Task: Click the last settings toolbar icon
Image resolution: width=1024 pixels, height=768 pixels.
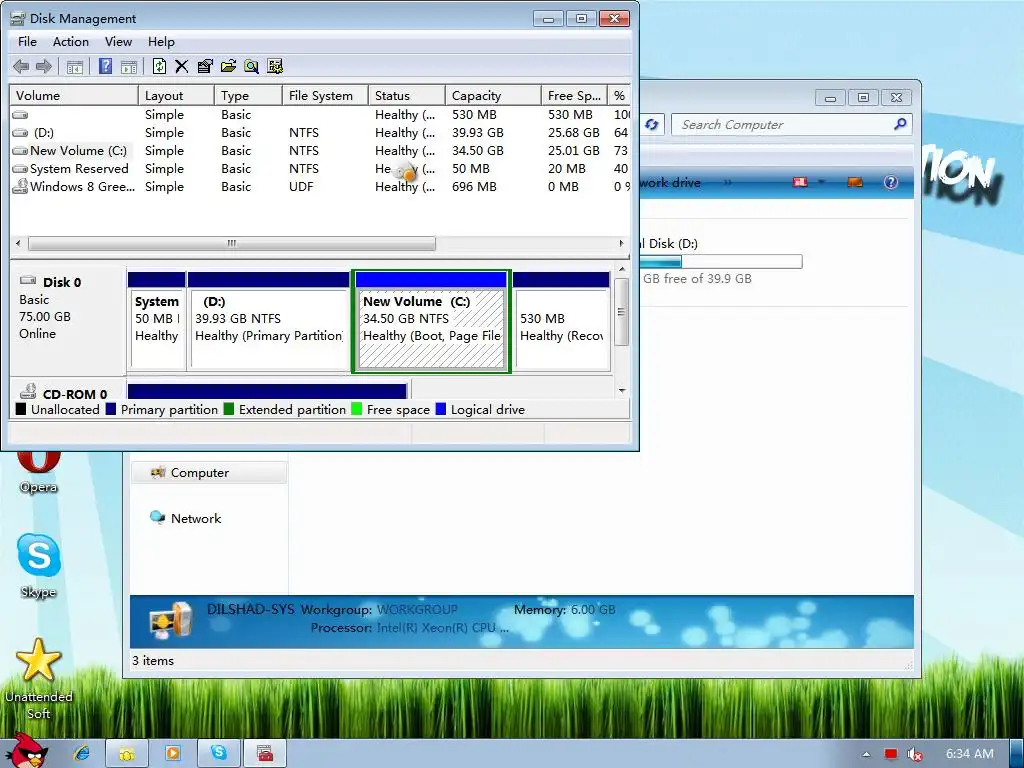Action: pos(275,66)
